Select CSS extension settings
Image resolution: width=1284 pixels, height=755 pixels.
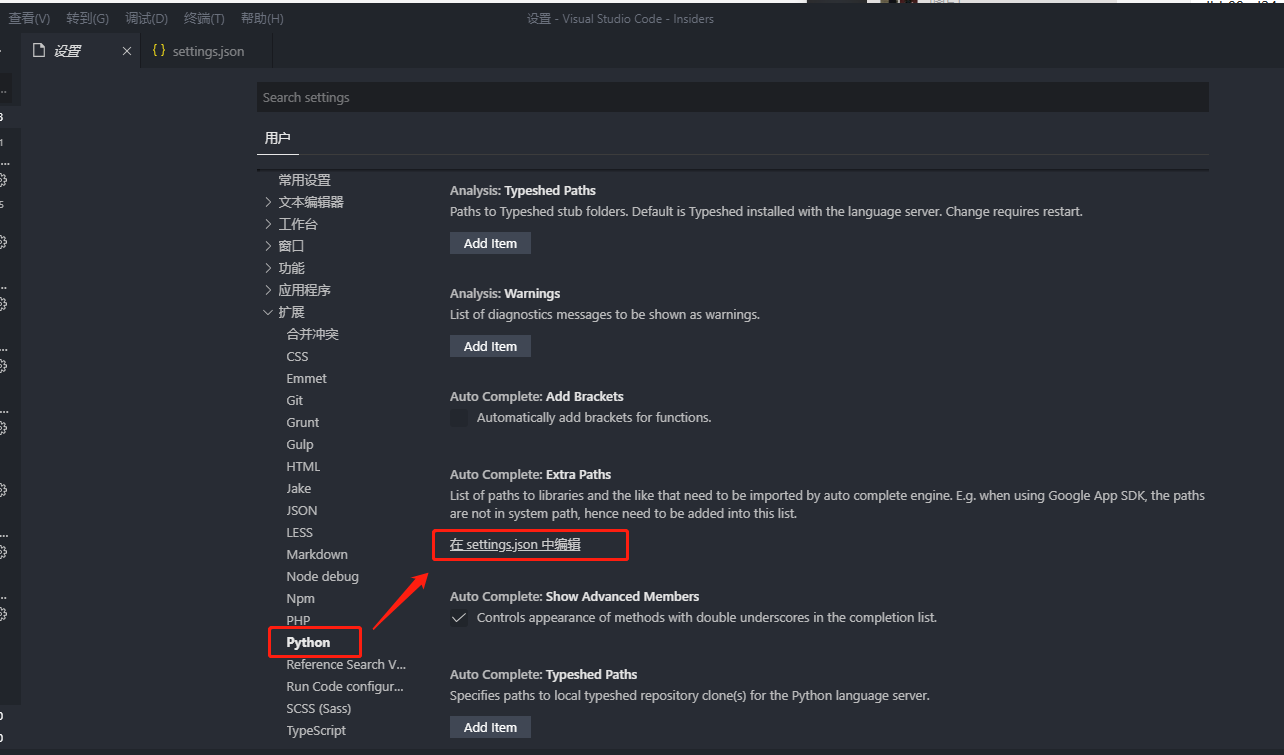click(297, 356)
